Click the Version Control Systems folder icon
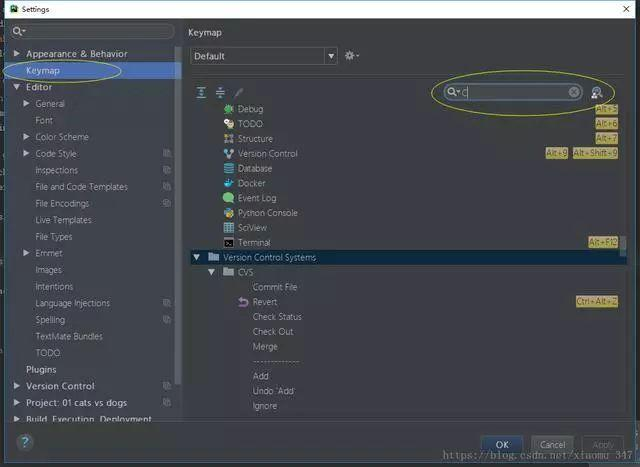 (x=213, y=257)
